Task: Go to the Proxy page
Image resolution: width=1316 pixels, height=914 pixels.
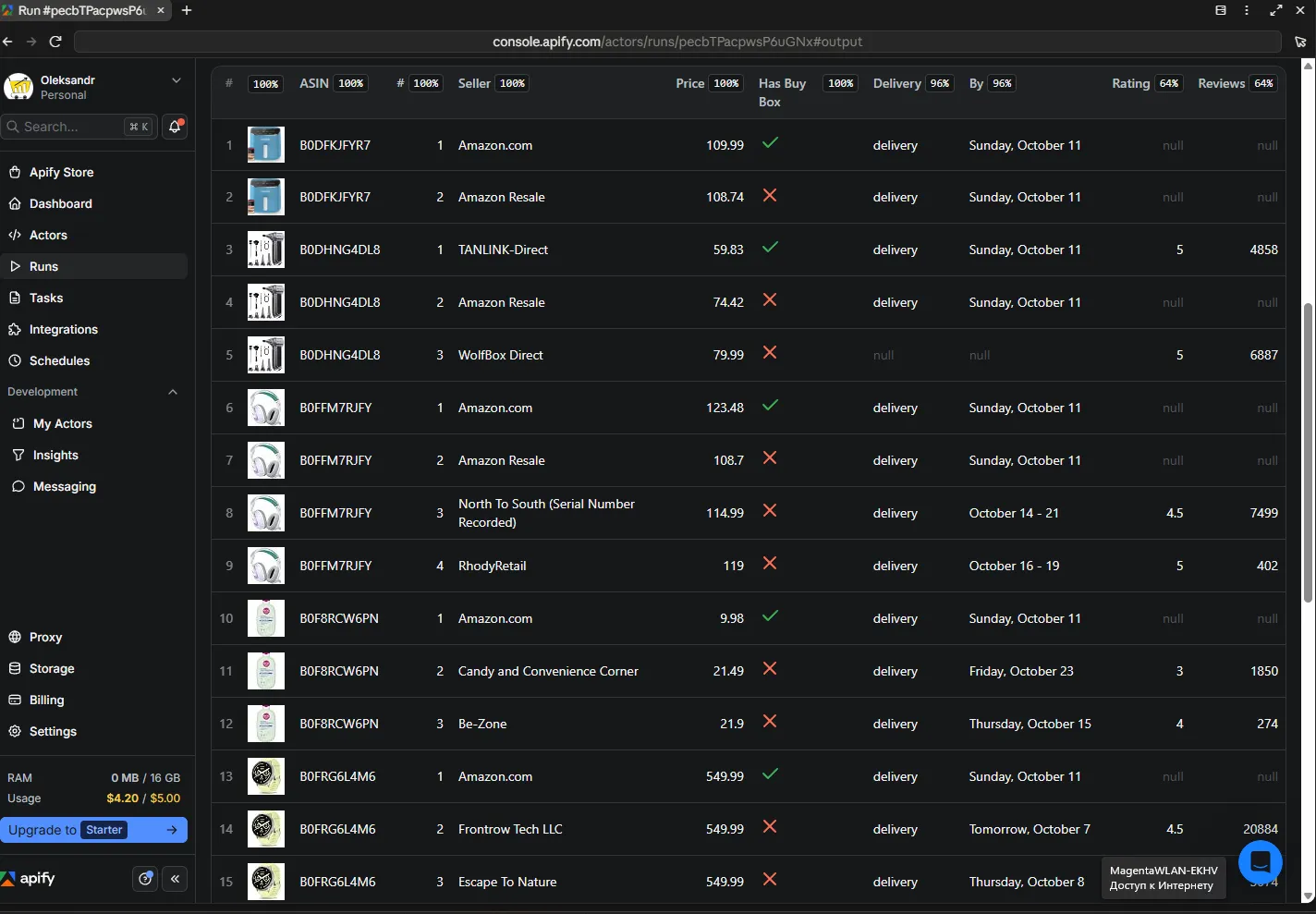Action: click(x=45, y=637)
